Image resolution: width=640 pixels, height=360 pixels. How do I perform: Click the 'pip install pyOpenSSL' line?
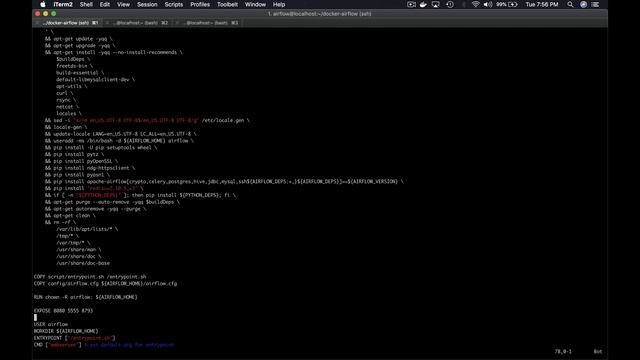point(81,161)
